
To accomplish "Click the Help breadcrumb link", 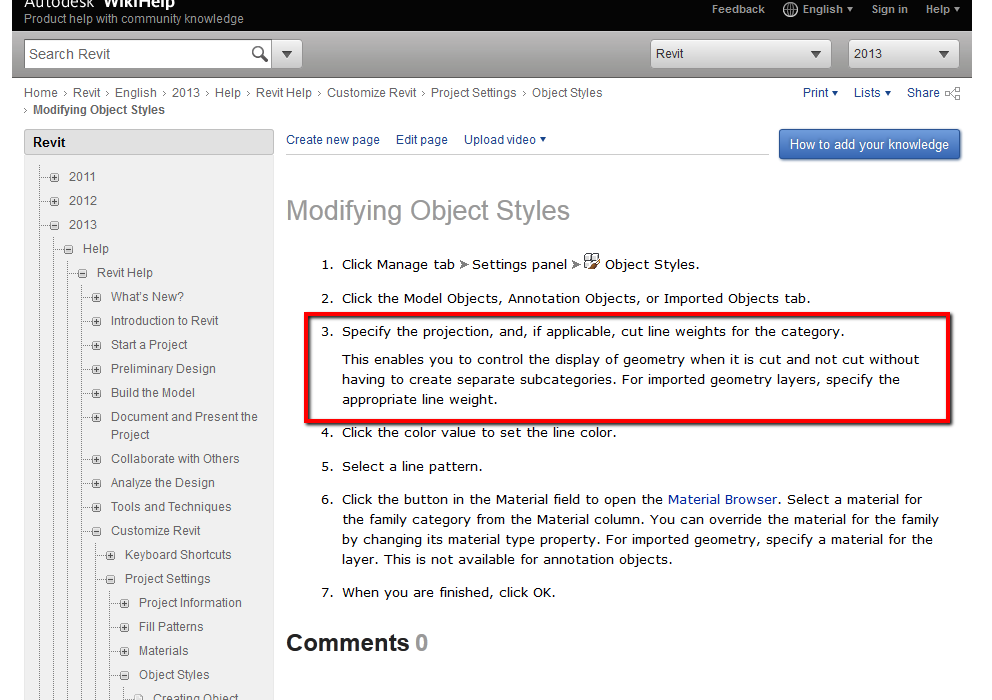I will (228, 93).
